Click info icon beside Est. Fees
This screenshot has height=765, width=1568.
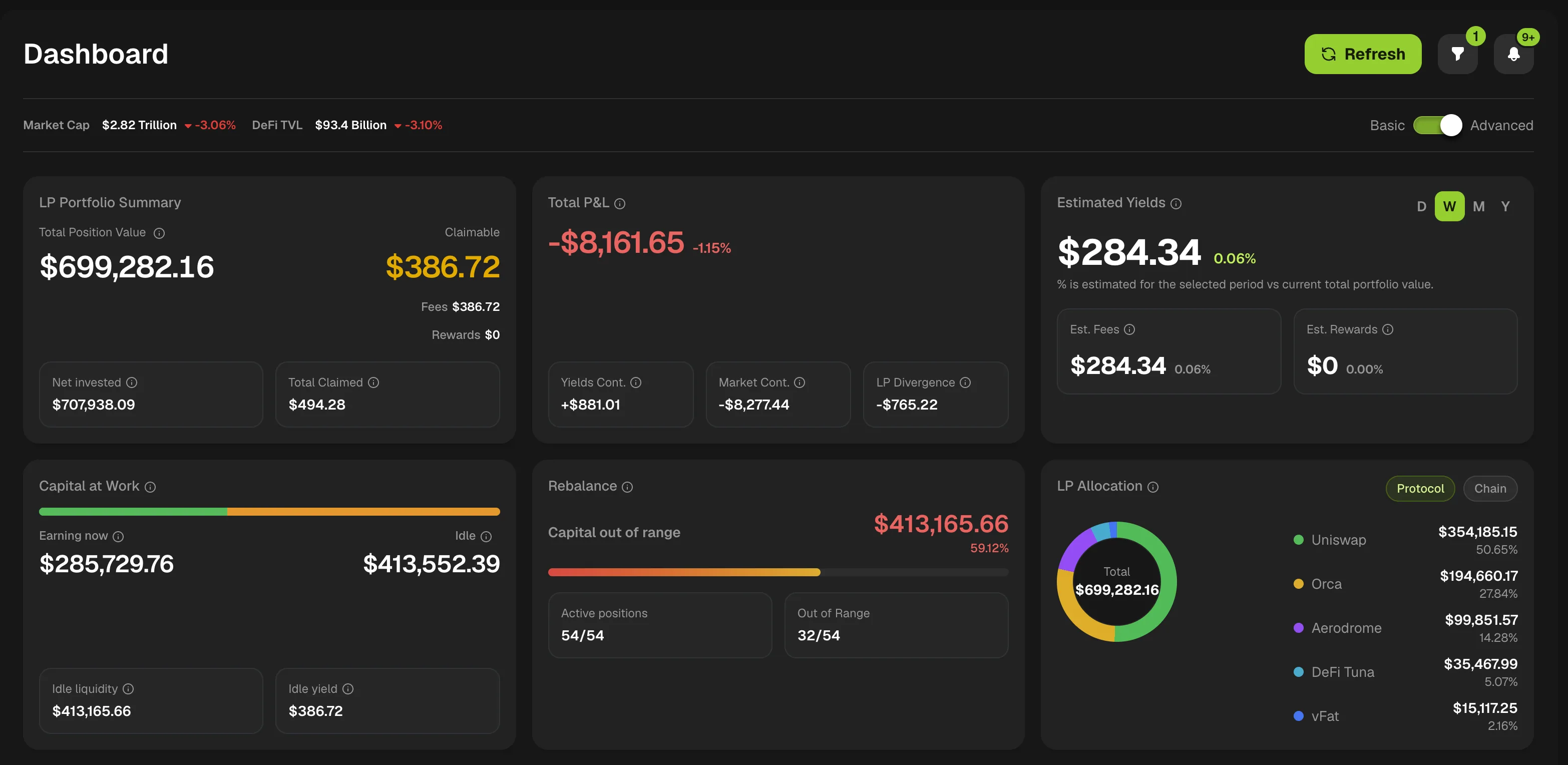[x=1130, y=329]
